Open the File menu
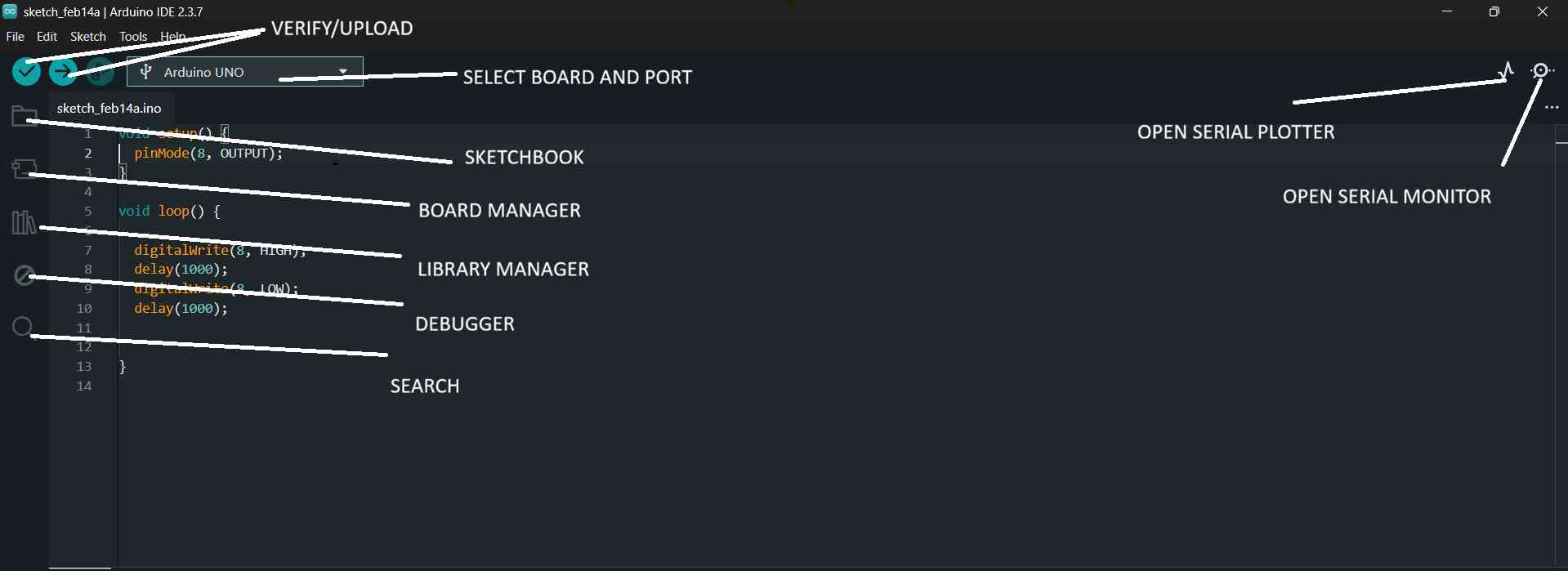Viewport: 1568px width, 571px height. pos(15,37)
